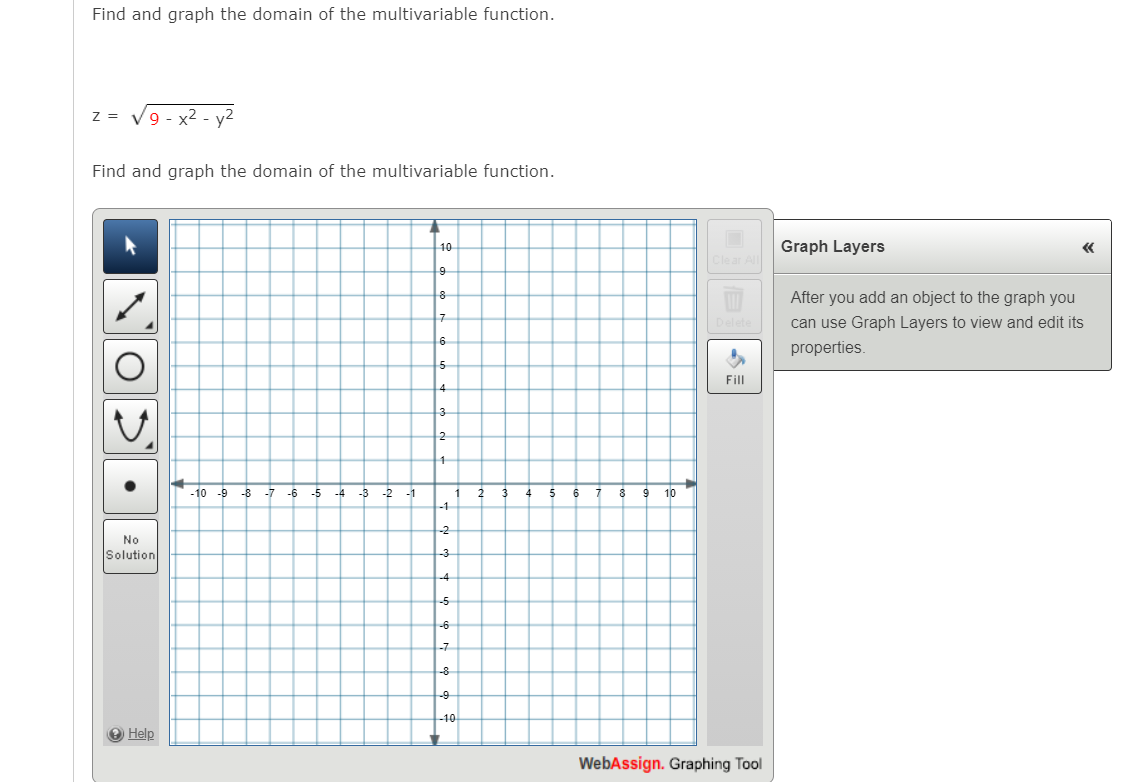1123x782 pixels.
Task: Click the Delete trash can icon
Action: [734, 305]
